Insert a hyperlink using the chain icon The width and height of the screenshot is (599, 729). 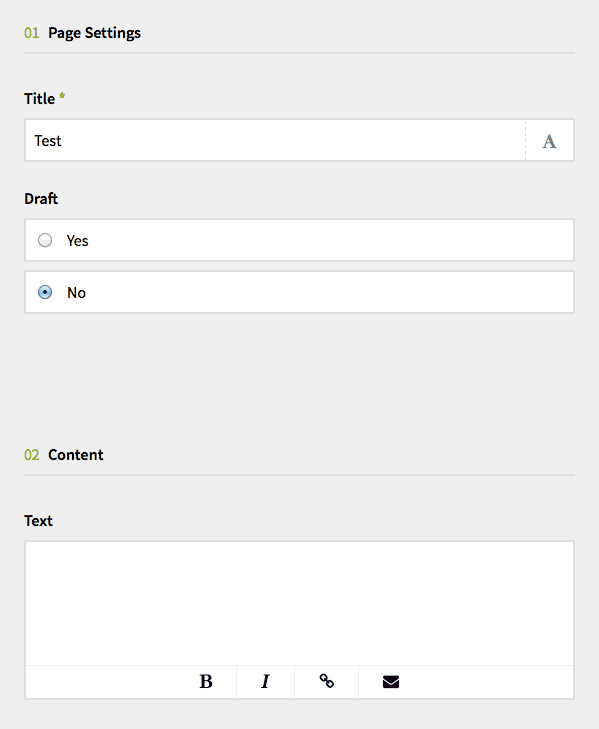coord(326,682)
